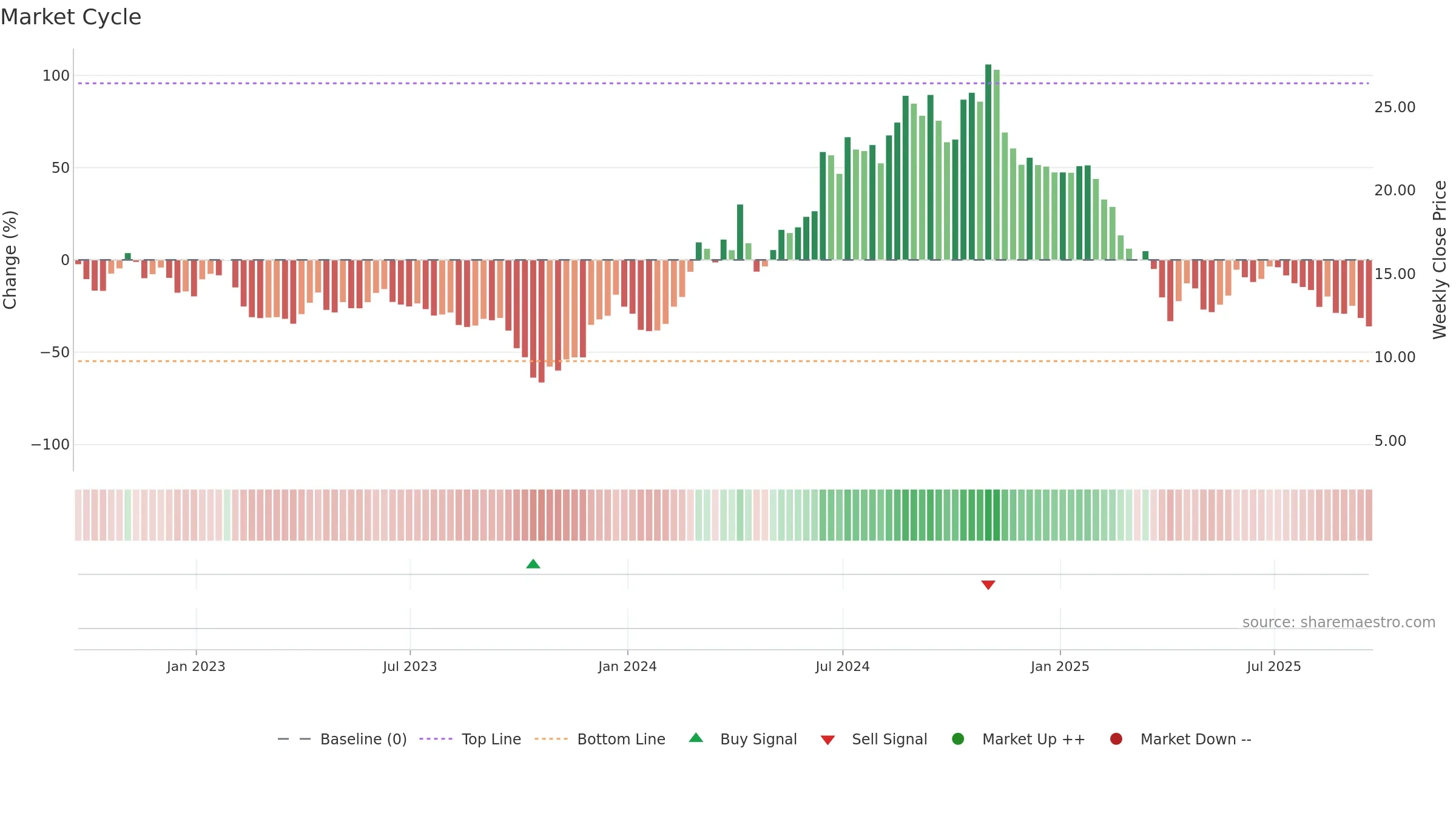Click the dark red circle icon in legend
The image size is (1456, 819).
tap(1116, 739)
